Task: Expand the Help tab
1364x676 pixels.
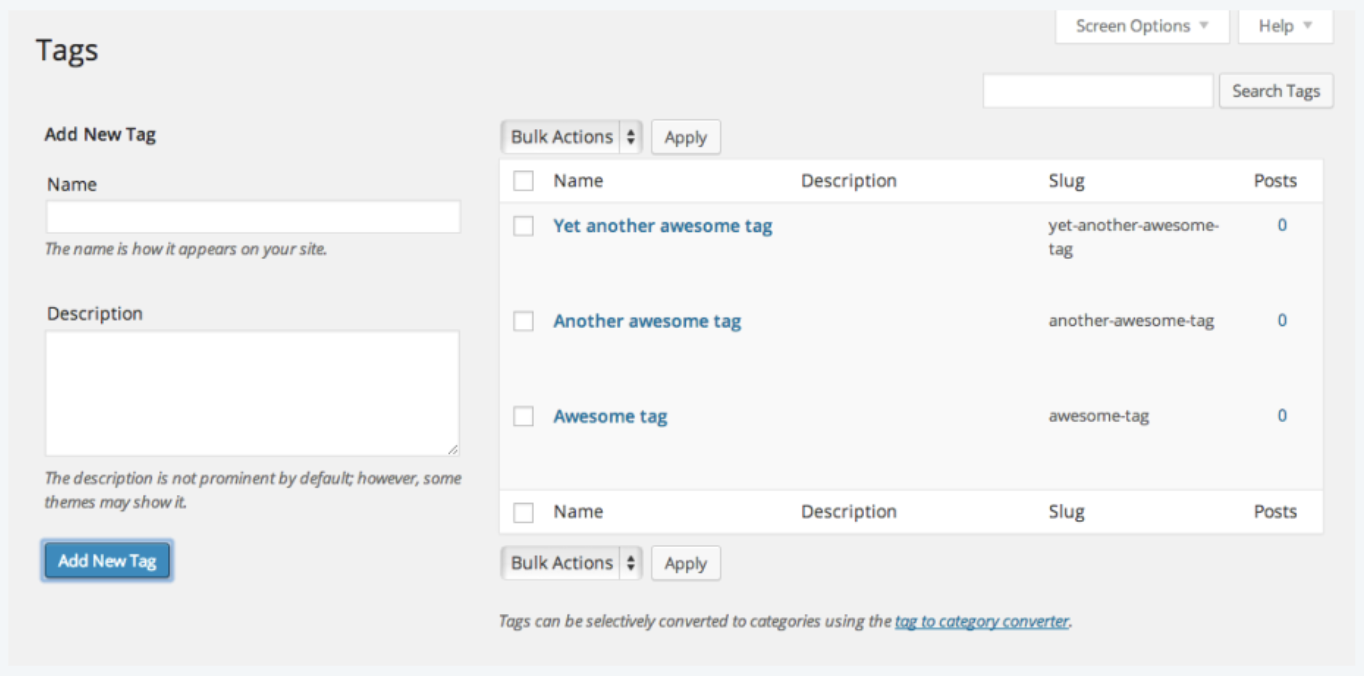Action: (x=1285, y=26)
